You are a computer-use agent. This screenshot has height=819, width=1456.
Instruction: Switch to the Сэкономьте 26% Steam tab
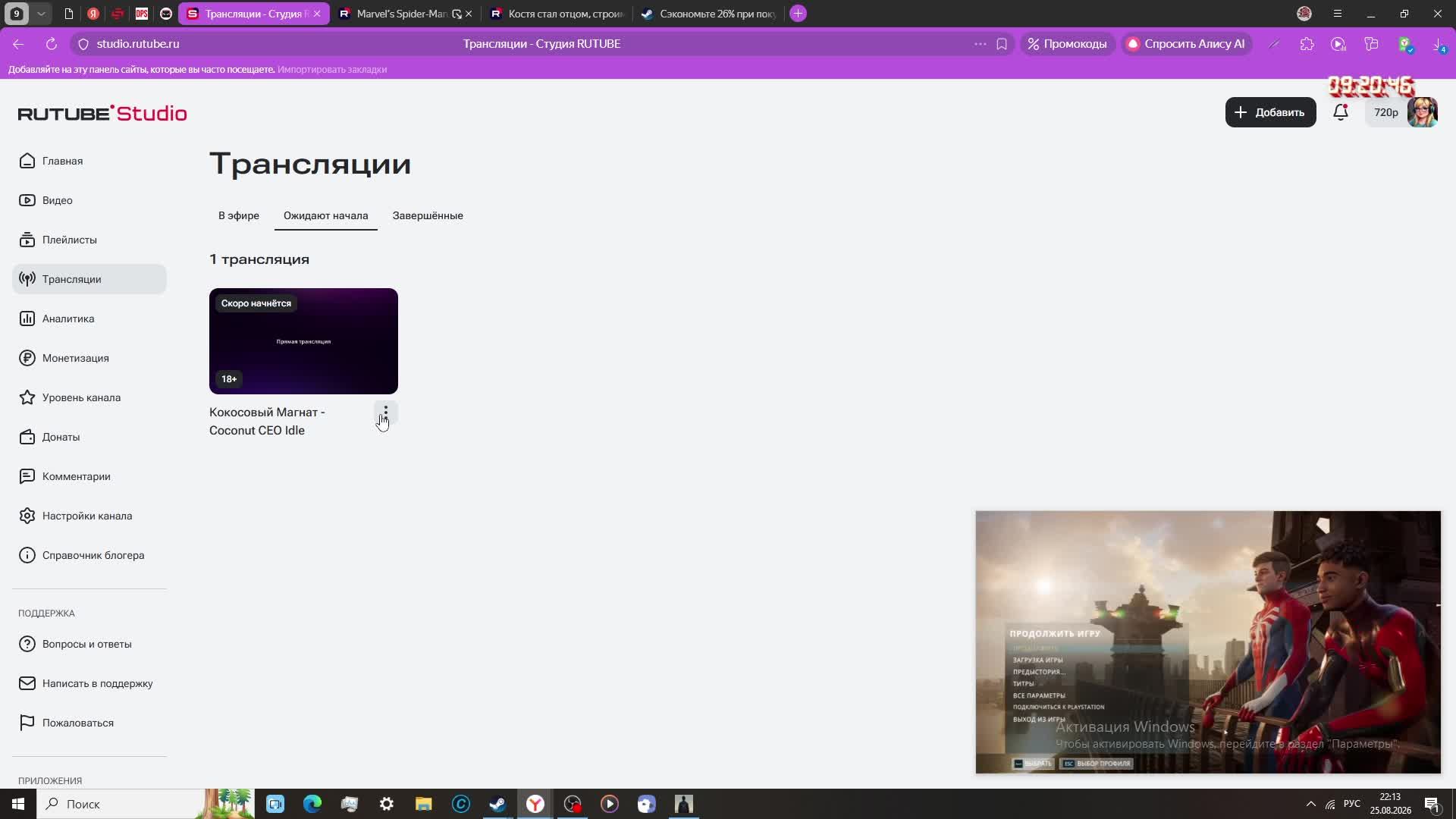(x=711, y=14)
